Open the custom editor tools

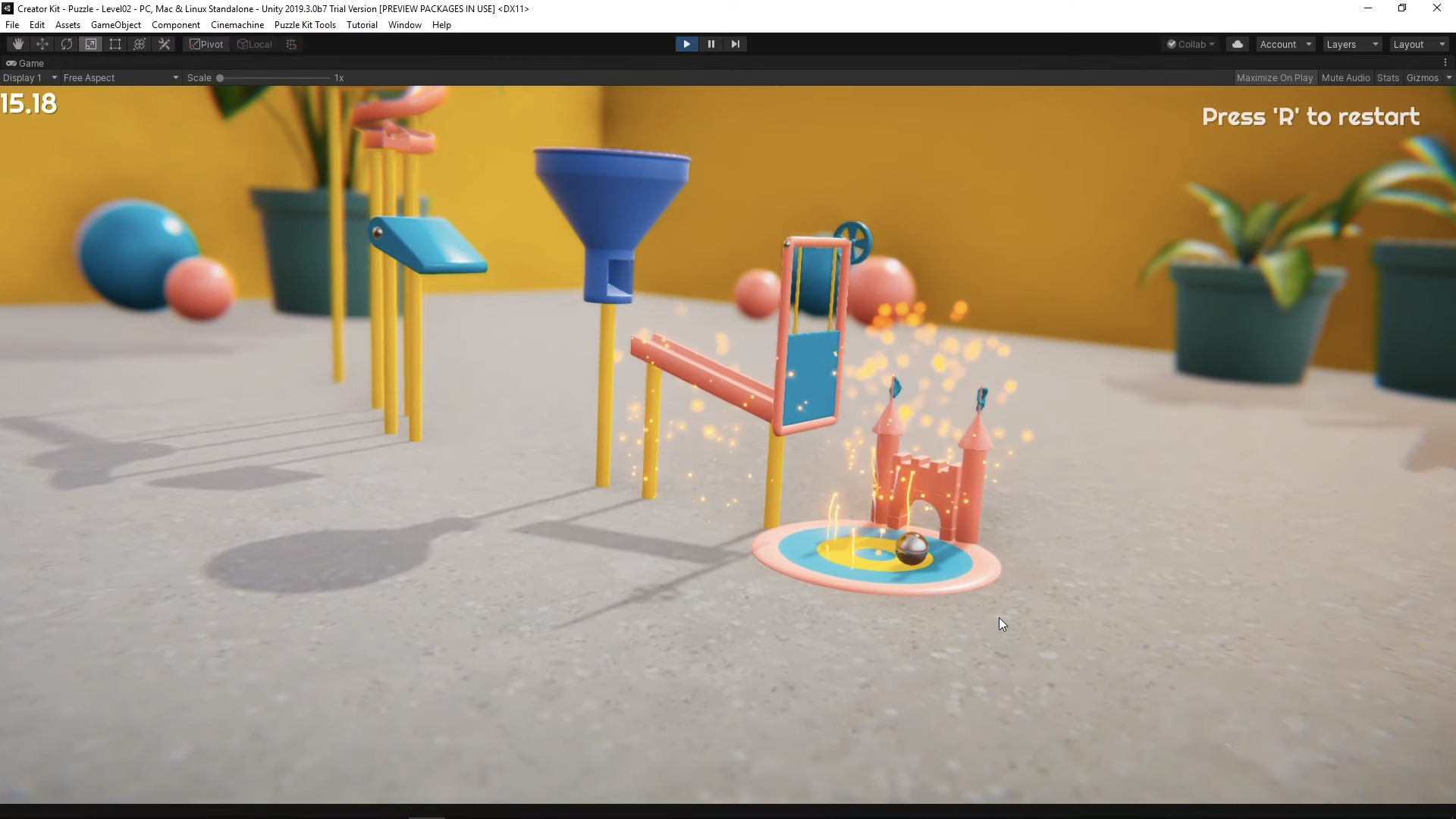164,44
